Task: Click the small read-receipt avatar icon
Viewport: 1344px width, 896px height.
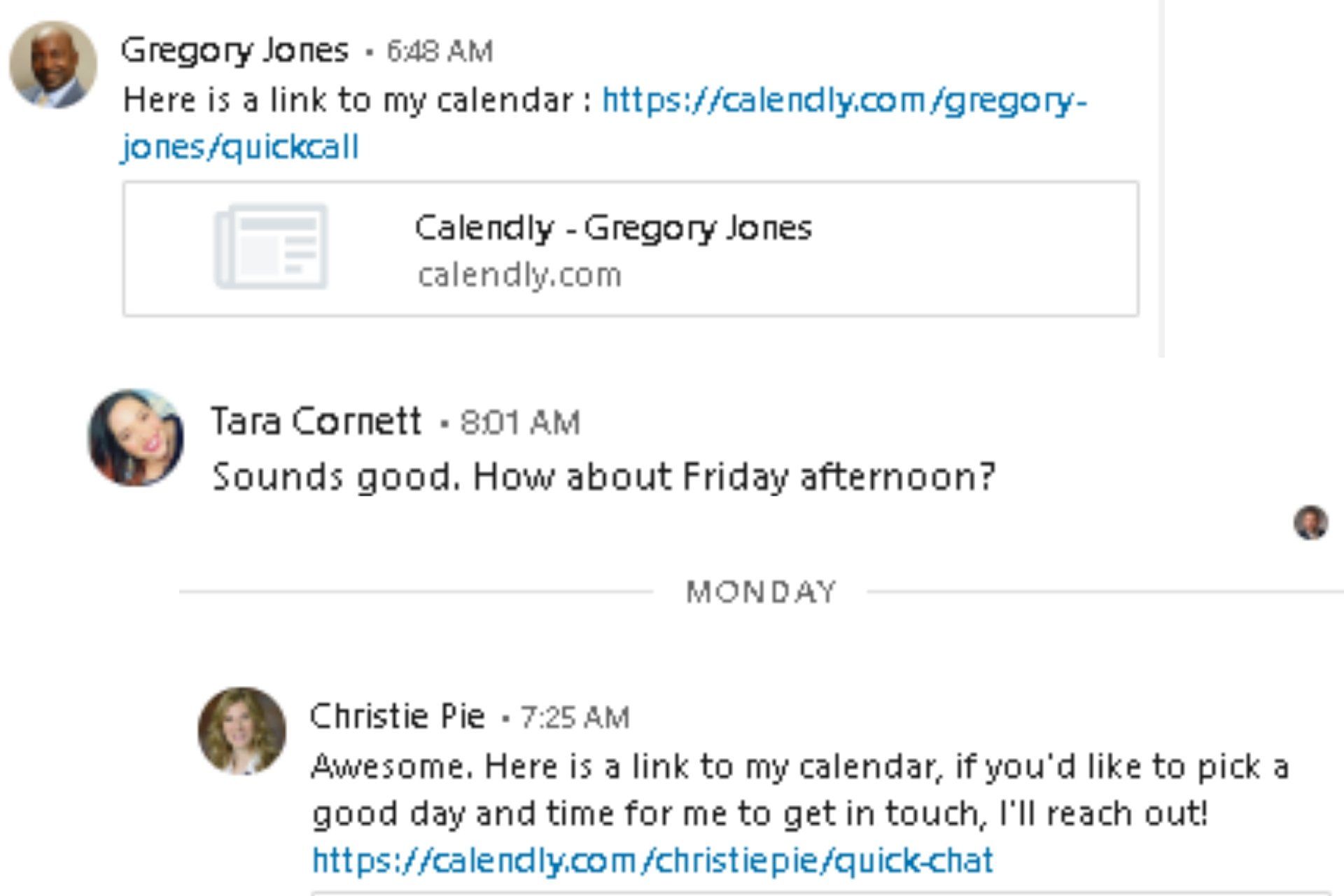Action: pyautogui.click(x=1310, y=522)
